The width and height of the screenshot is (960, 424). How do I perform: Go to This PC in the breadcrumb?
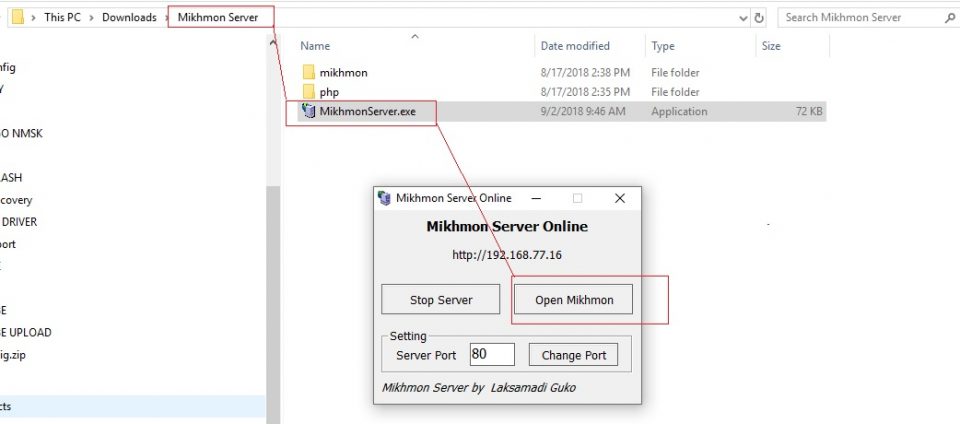(x=62, y=17)
